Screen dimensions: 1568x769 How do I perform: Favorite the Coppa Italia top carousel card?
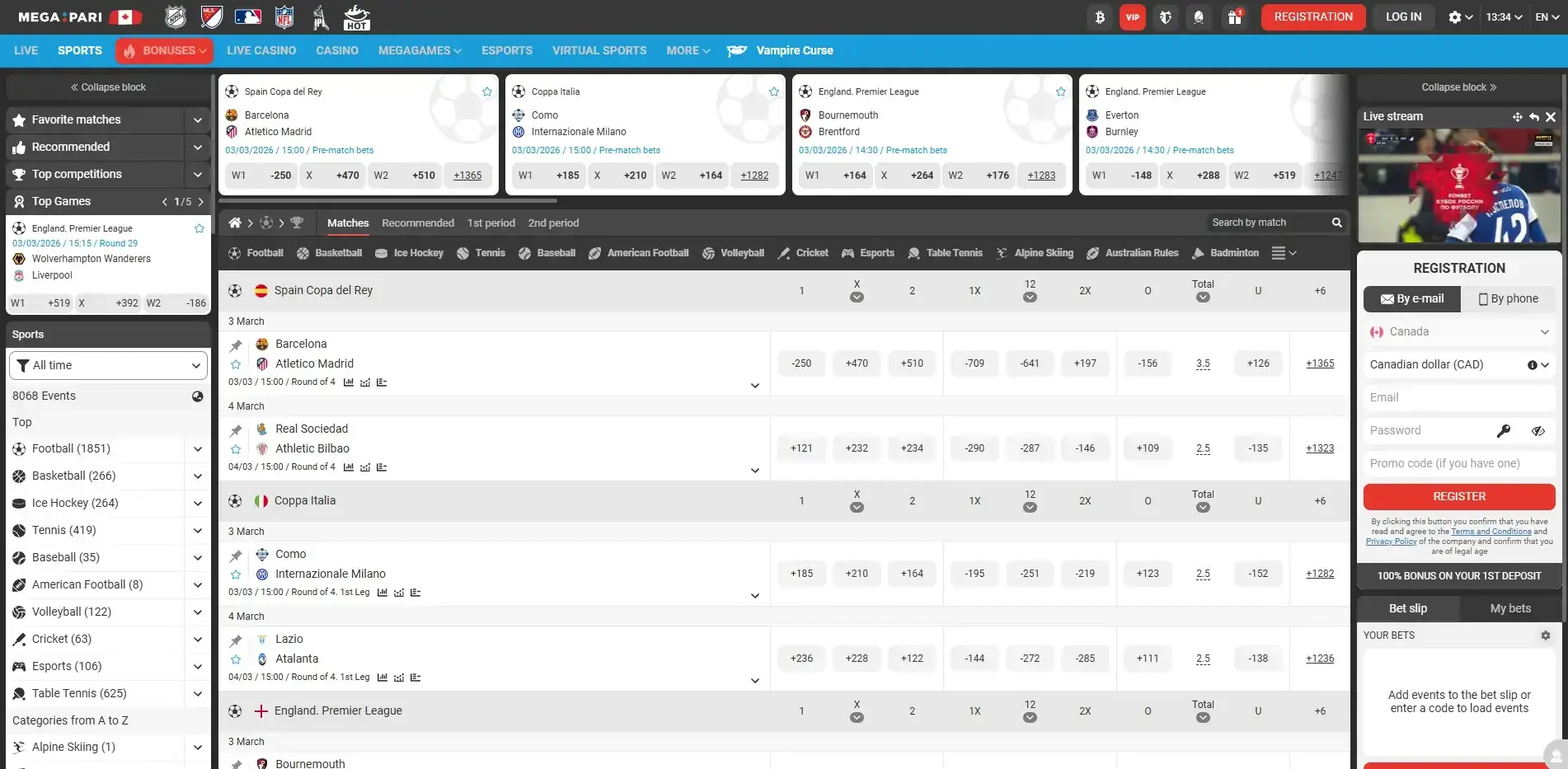tap(774, 91)
